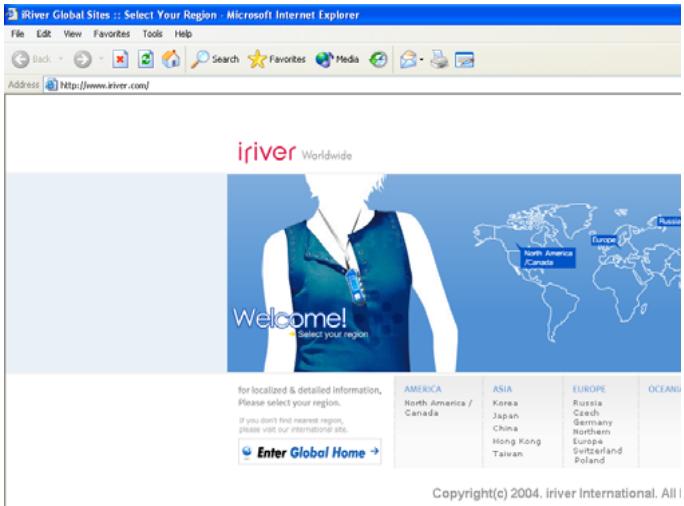Screen dimensions: 684x506
Task: Open the Media toolbar button
Action: tap(337, 59)
